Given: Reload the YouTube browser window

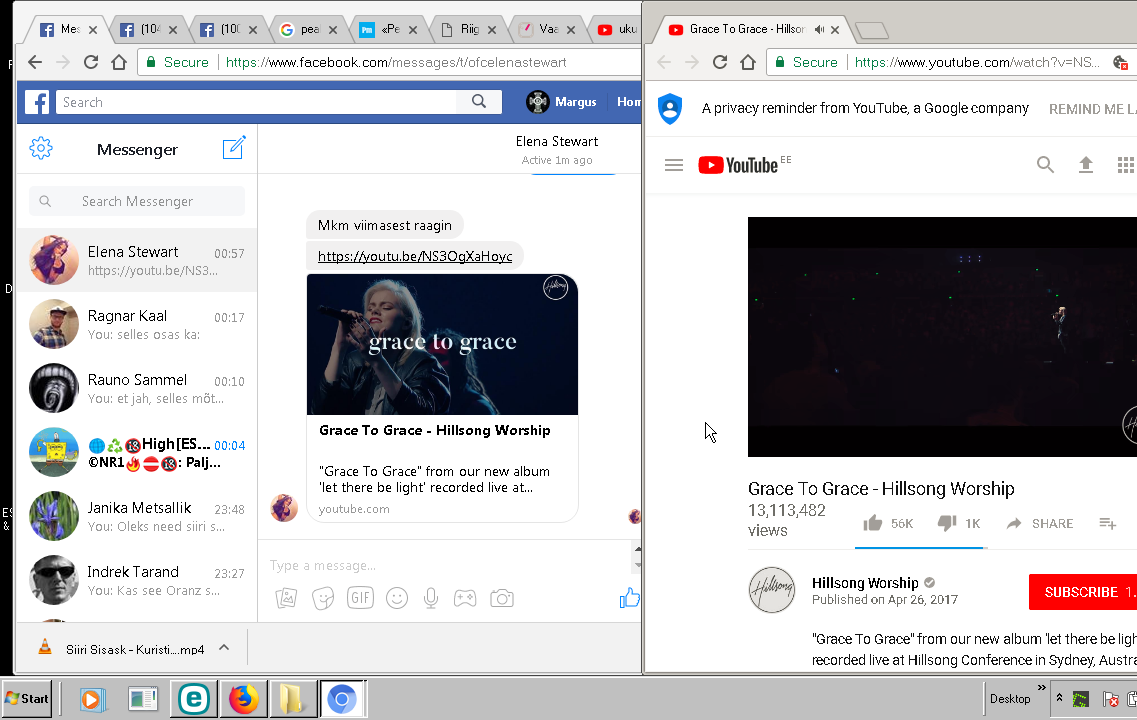Looking at the screenshot, I should pos(719,62).
